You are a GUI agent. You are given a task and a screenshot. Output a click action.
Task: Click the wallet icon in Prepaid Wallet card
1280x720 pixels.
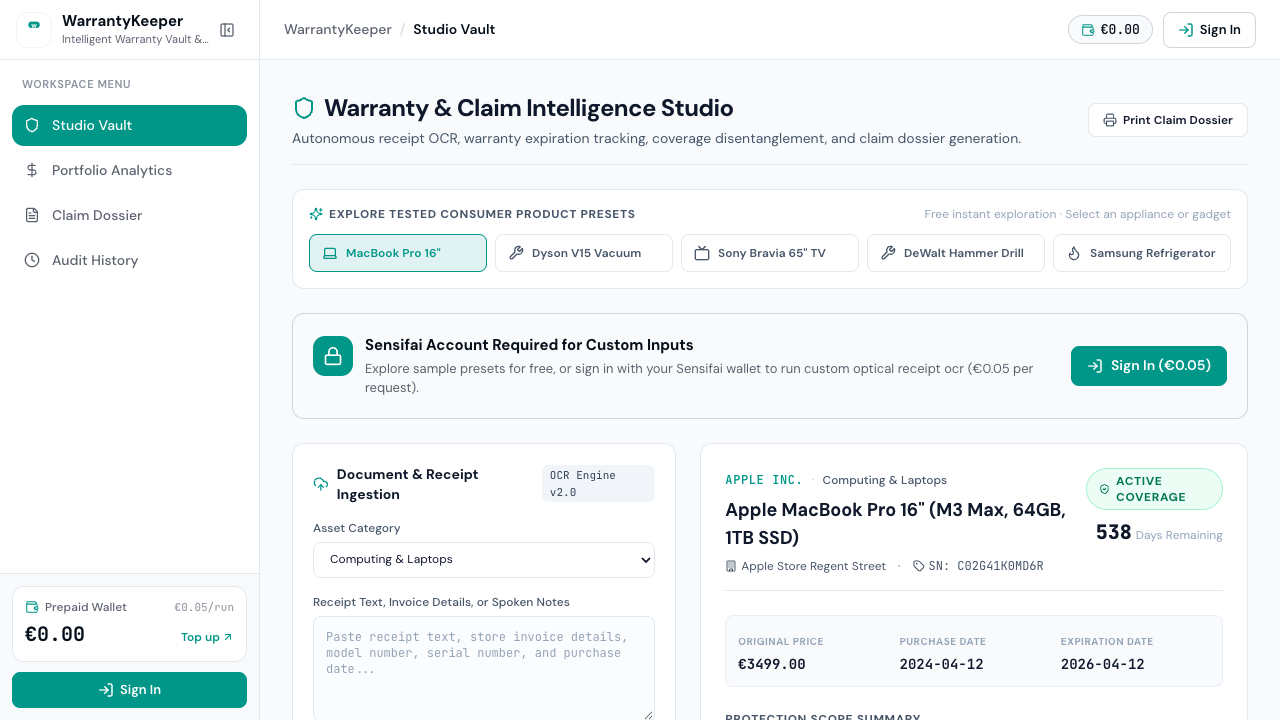(32, 607)
